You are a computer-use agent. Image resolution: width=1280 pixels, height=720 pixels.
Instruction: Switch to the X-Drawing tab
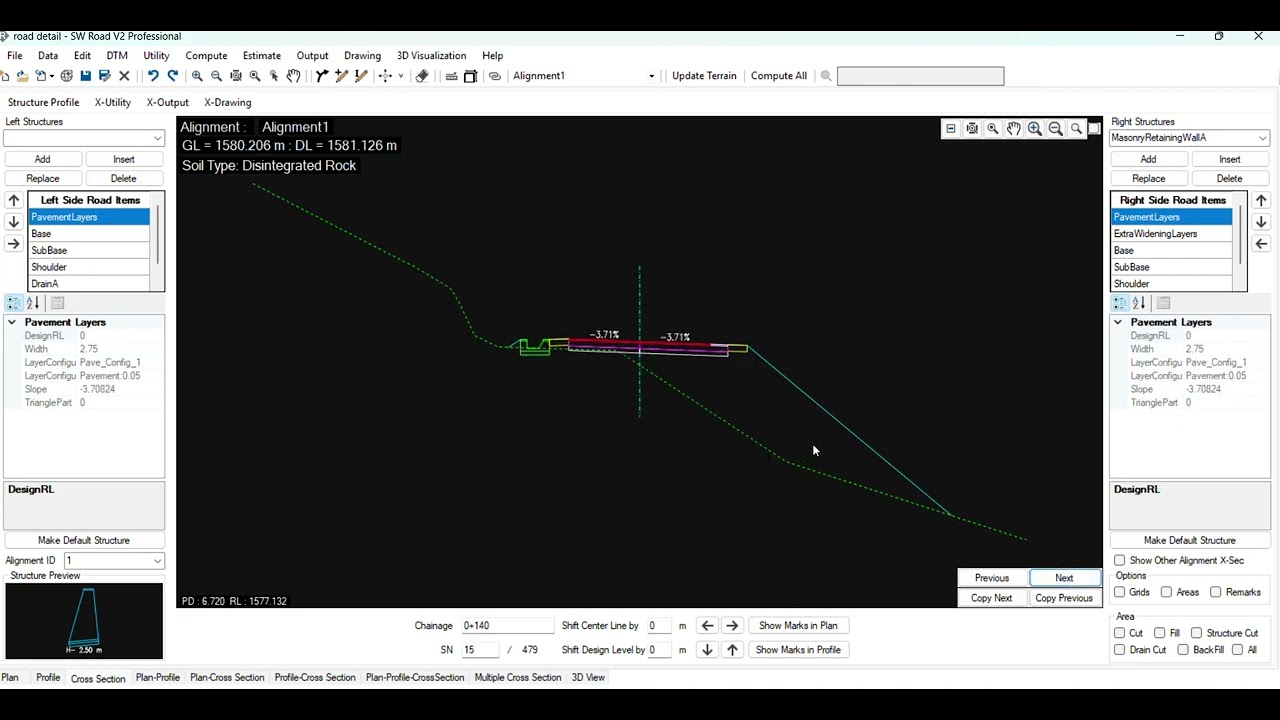click(228, 103)
